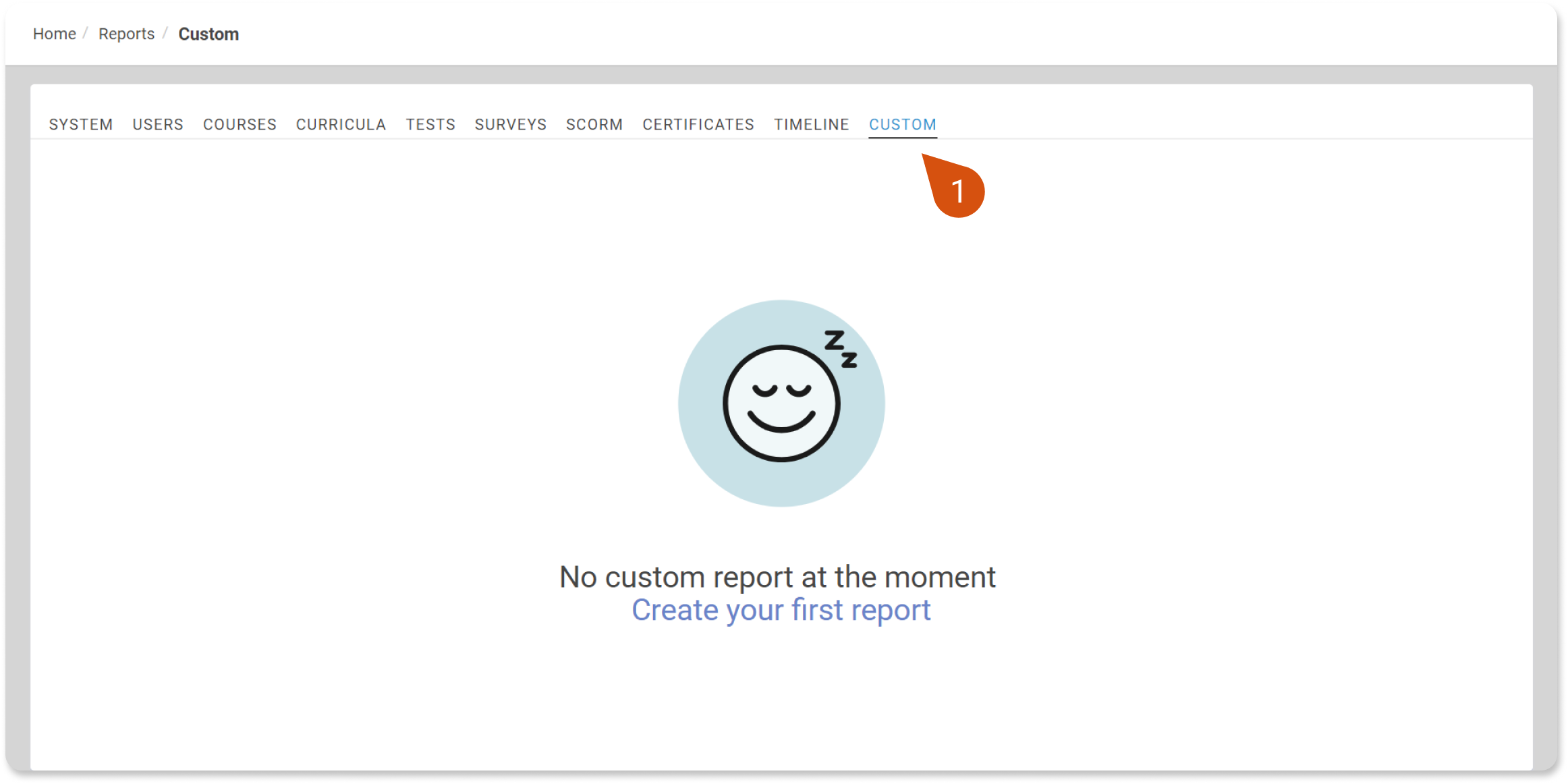Click the bold Custom breadcrumb item
Screen dimensions: 1568x784
pyautogui.click(x=208, y=34)
